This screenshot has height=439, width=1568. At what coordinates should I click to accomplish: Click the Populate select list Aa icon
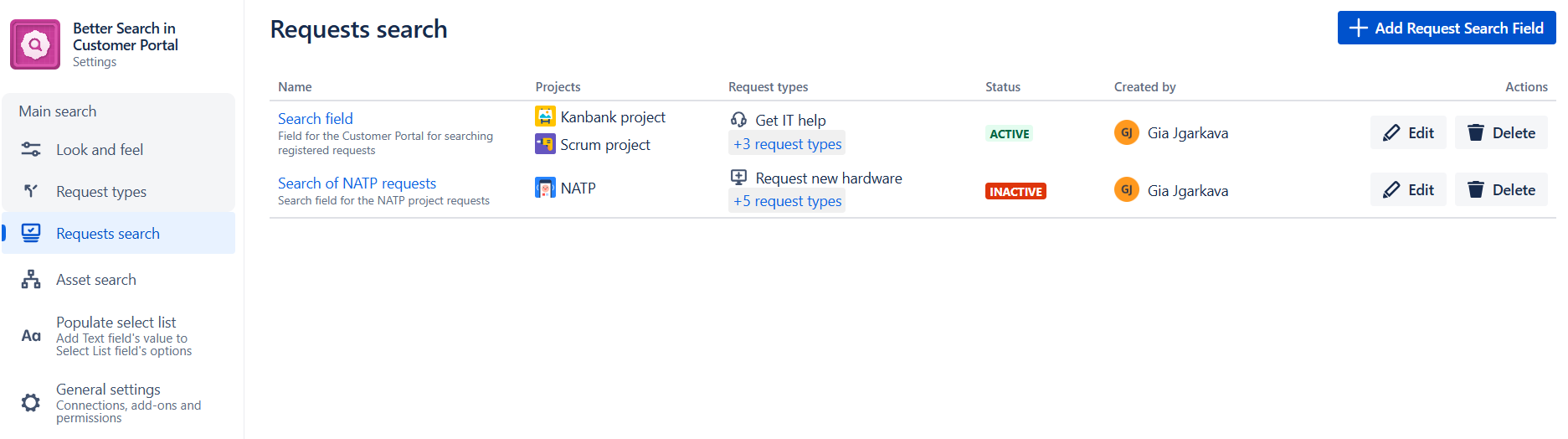point(31,336)
